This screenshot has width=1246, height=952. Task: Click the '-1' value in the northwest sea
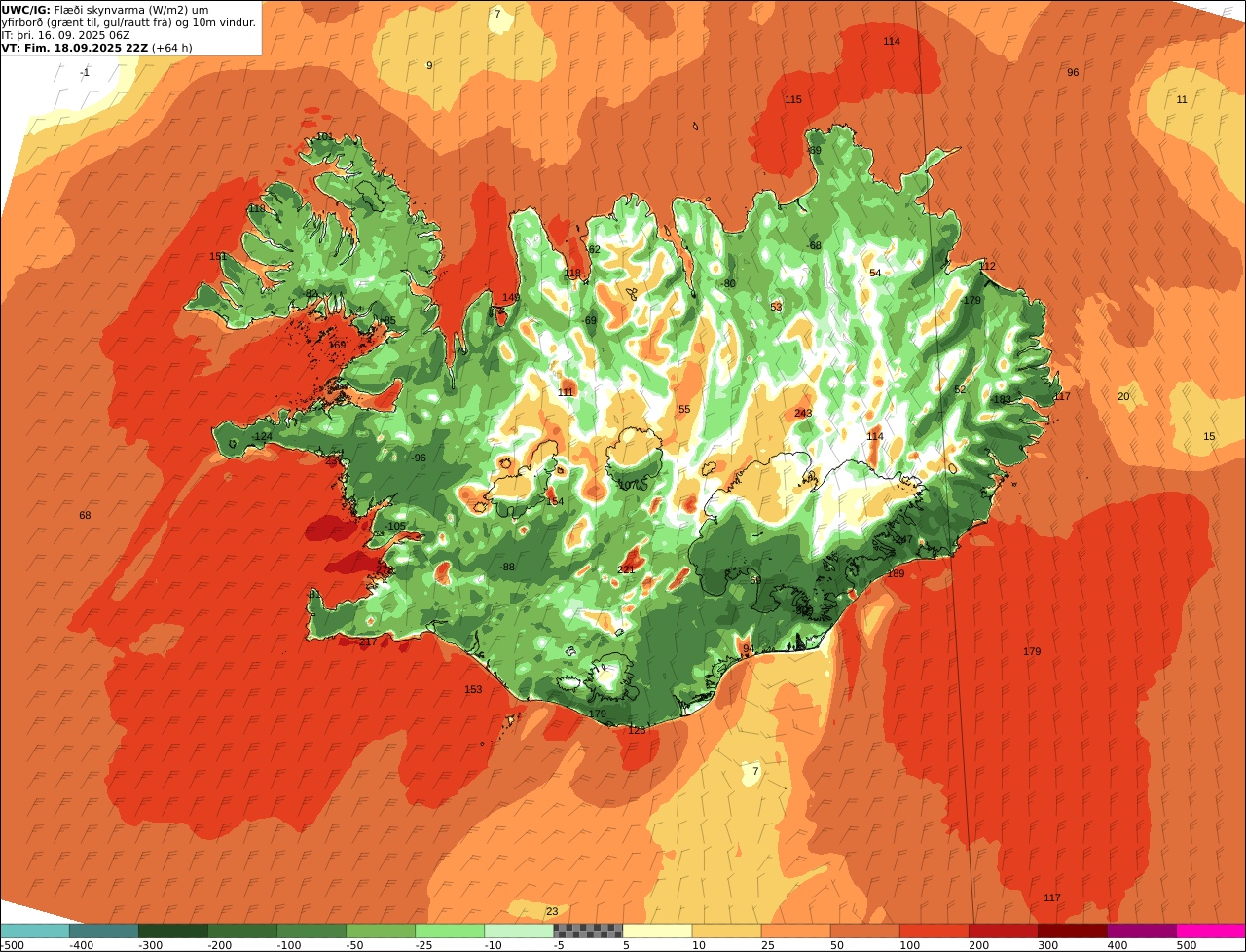(85, 73)
